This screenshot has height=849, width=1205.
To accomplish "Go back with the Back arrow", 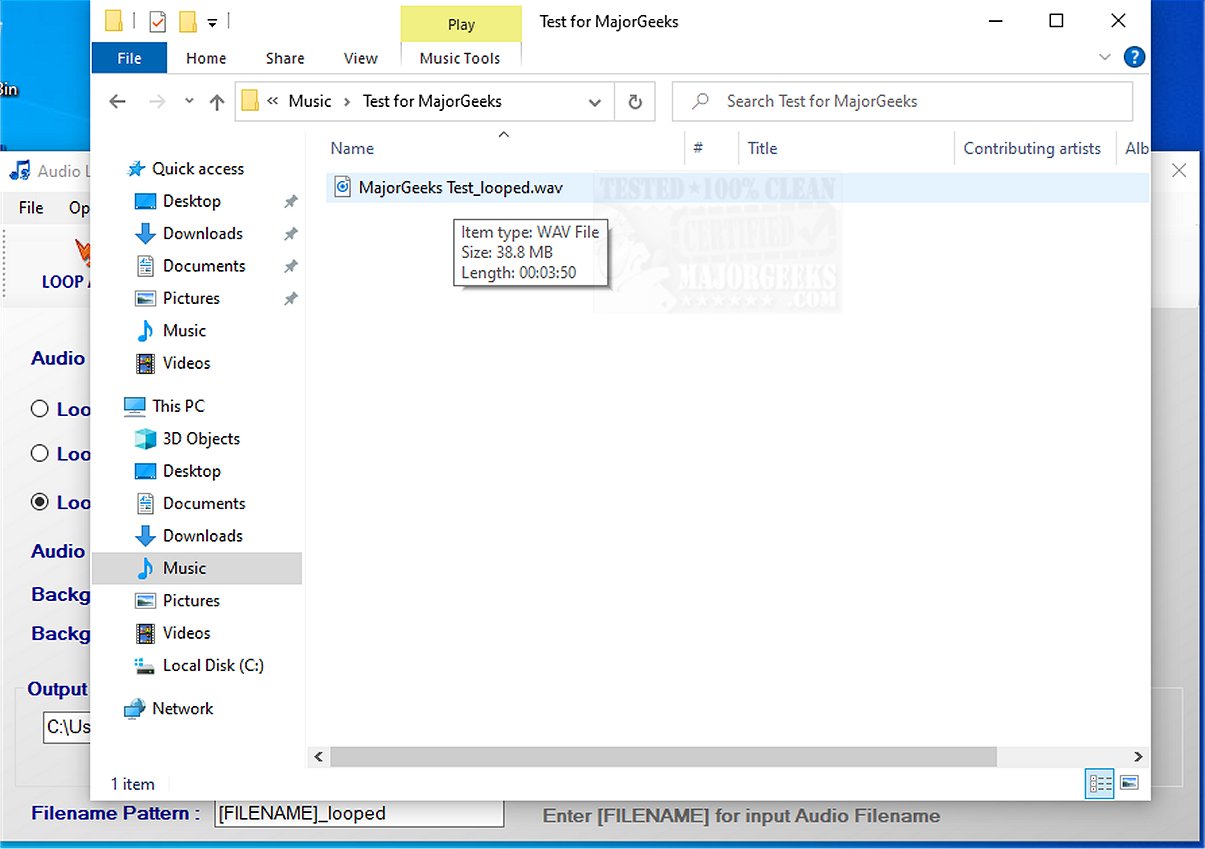I will 117,101.
